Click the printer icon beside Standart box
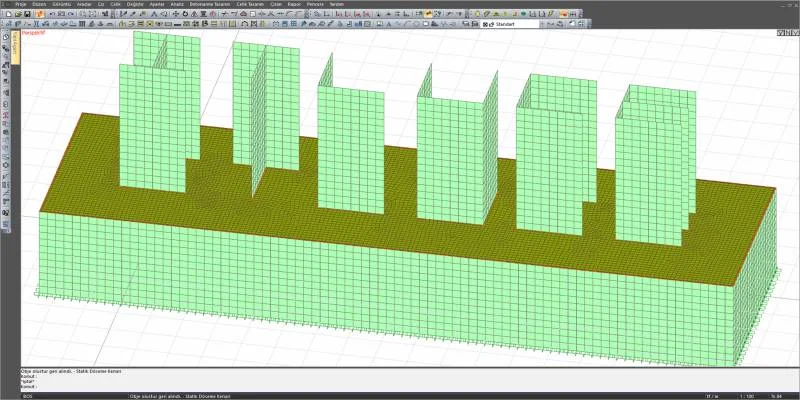This screenshot has width=800, height=400. [x=560, y=24]
